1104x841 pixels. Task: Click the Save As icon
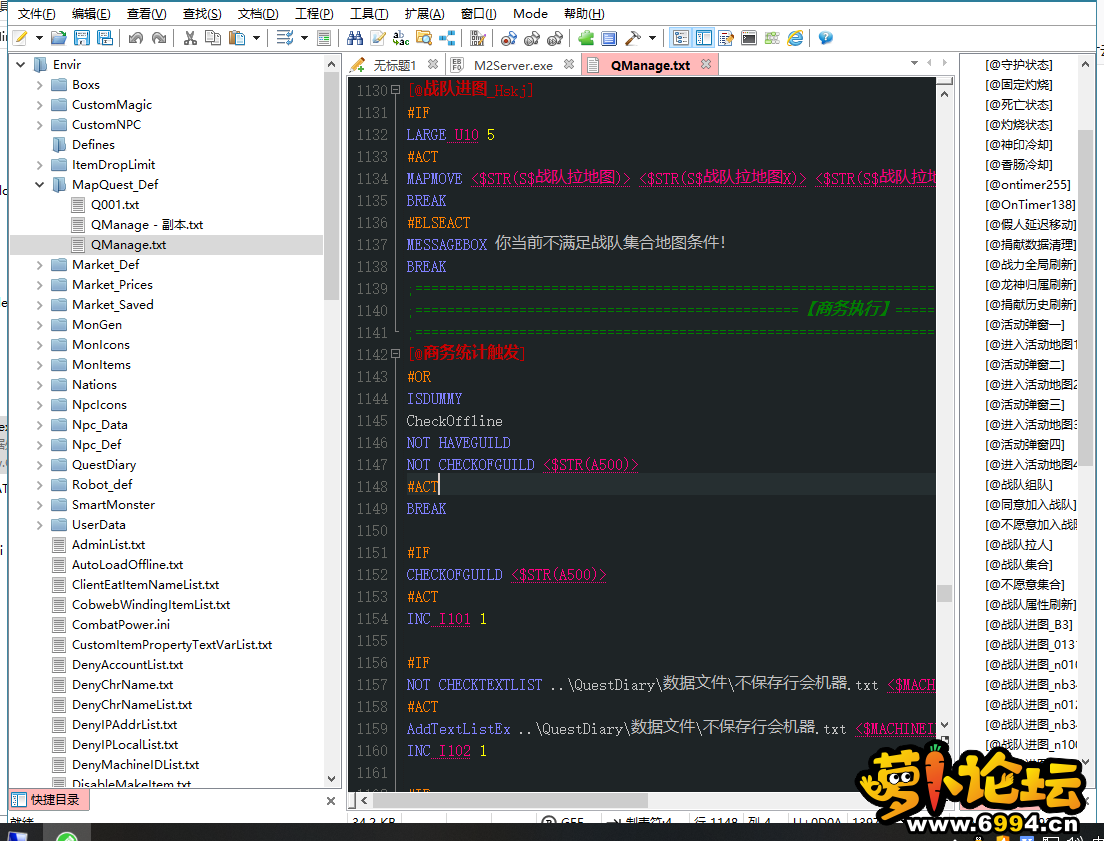click(x=105, y=38)
